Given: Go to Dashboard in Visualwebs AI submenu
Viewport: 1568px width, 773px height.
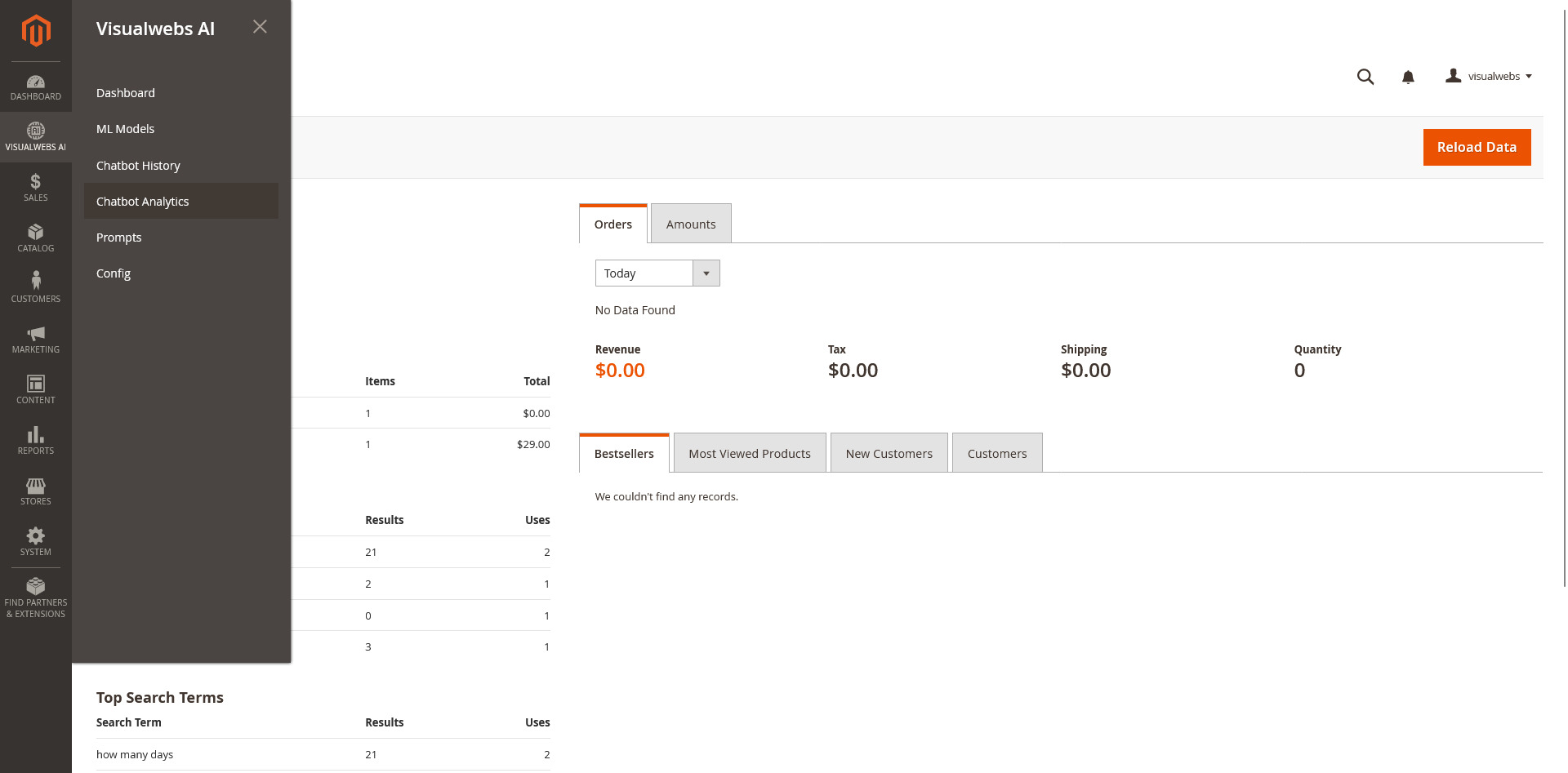Looking at the screenshot, I should pos(181,93).
